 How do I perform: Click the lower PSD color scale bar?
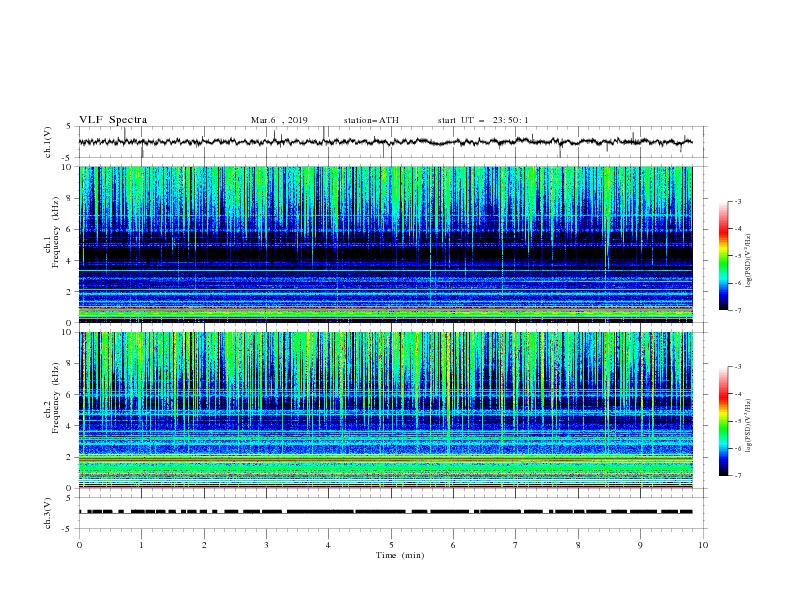point(724,421)
